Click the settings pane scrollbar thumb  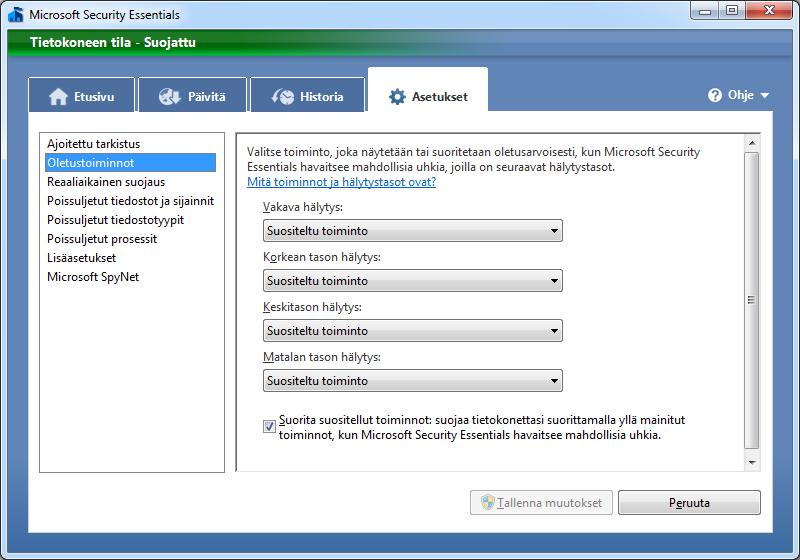(x=752, y=300)
